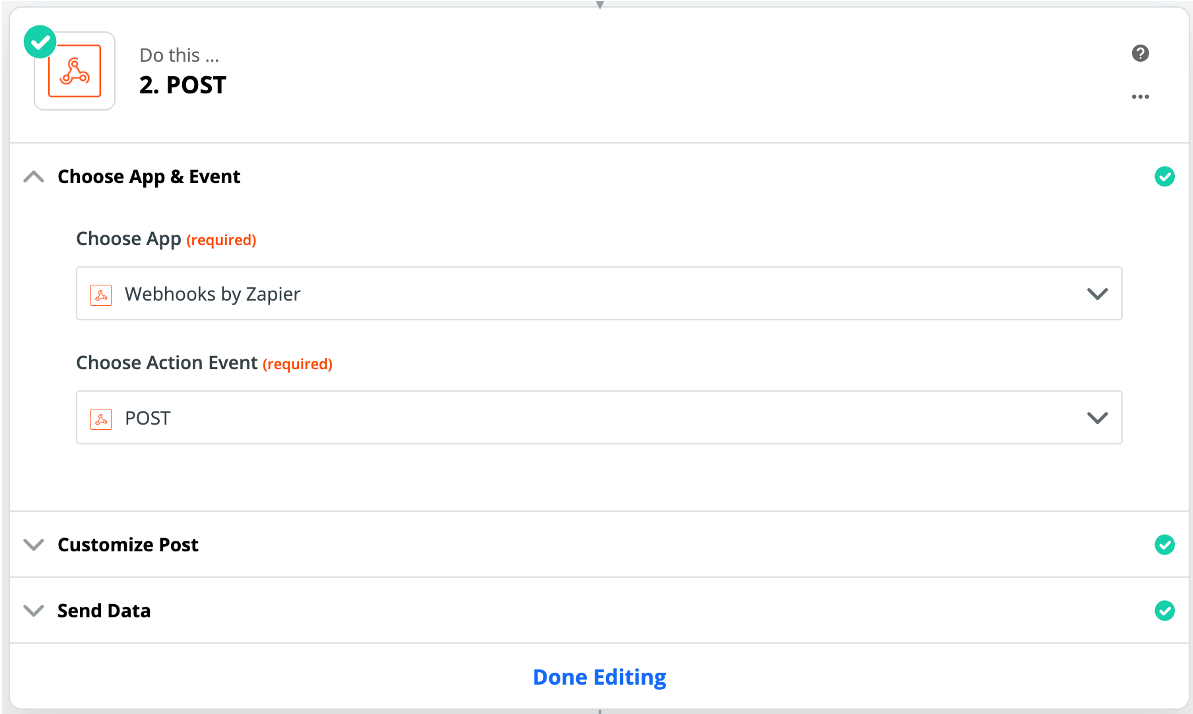1193x714 pixels.
Task: Expand the Customize Post section
Action: pos(33,544)
